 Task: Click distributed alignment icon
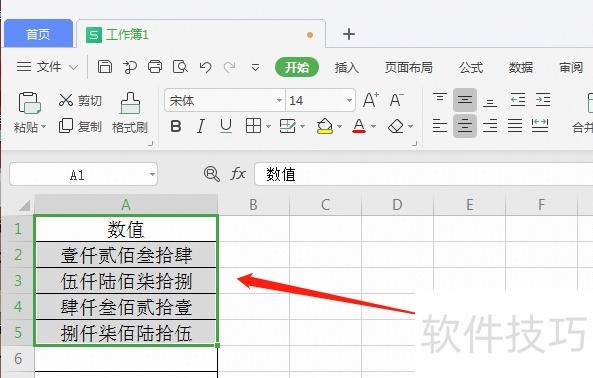coord(540,125)
